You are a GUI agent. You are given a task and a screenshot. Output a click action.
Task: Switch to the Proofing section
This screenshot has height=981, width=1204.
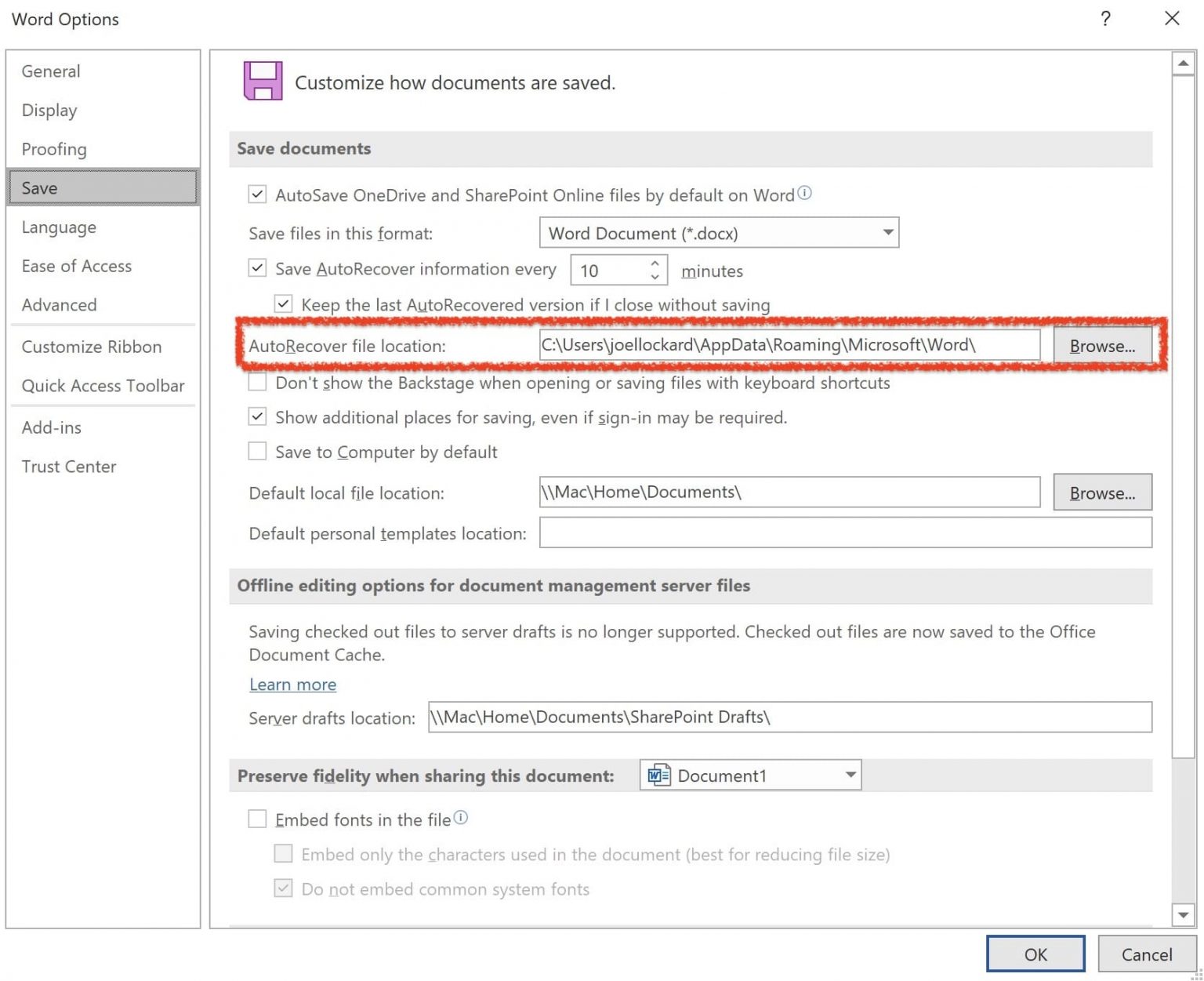pyautogui.click(x=54, y=149)
